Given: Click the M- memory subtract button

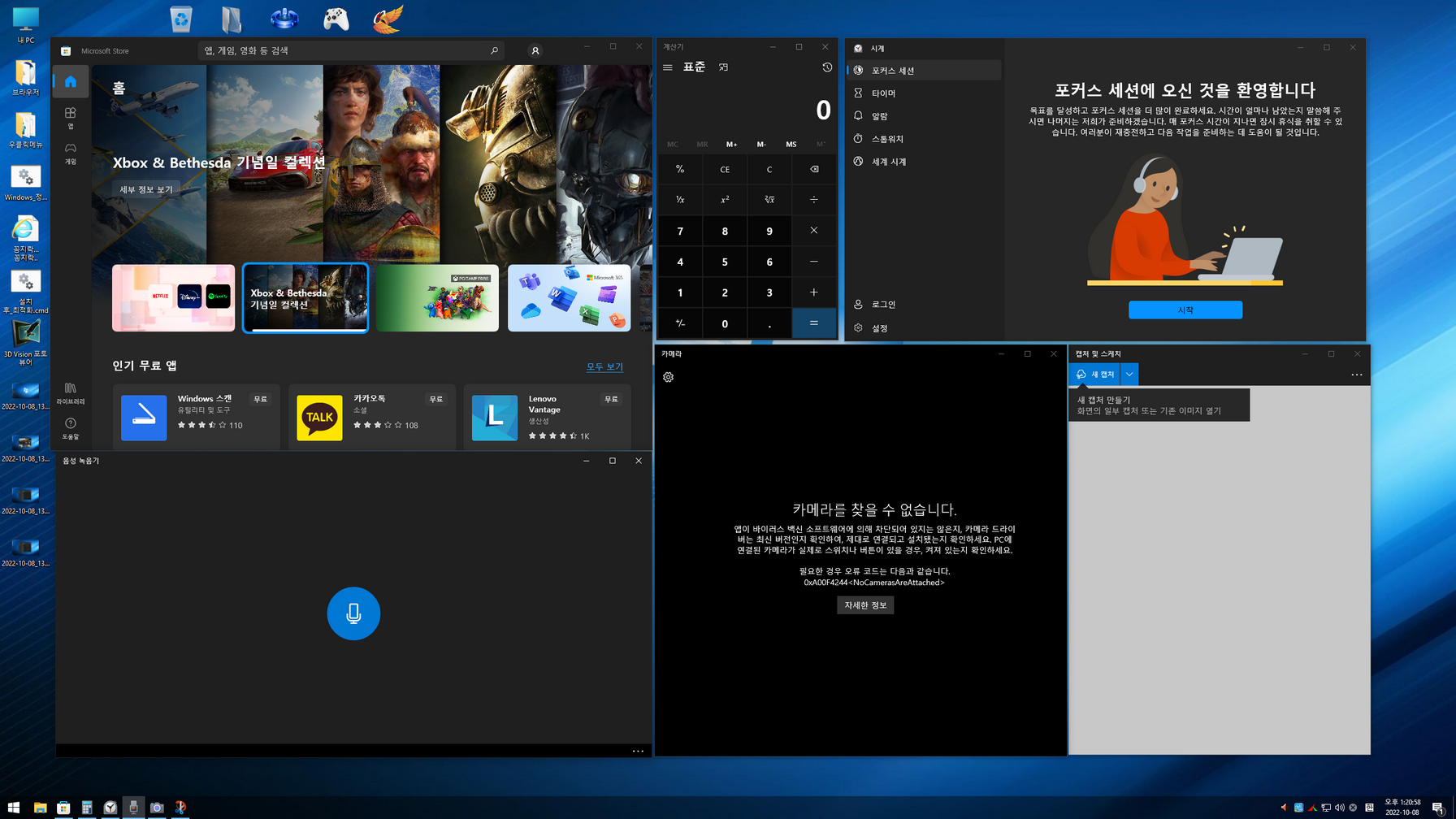Looking at the screenshot, I should 761,144.
